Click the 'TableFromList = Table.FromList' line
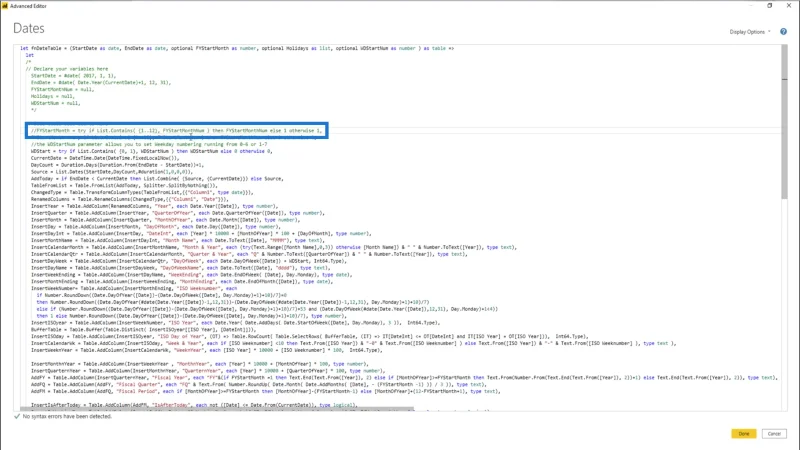 [x=124, y=186]
